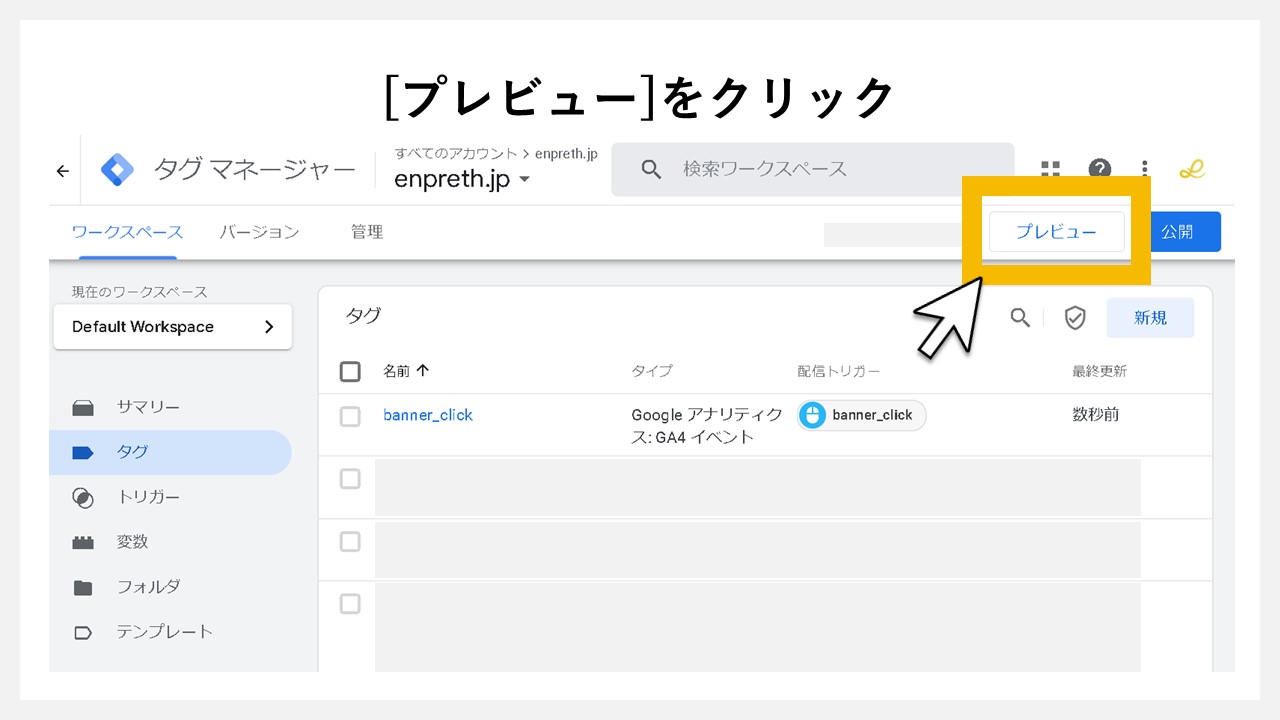
Task: Open the three-dot overflow menu
Action: (1144, 169)
